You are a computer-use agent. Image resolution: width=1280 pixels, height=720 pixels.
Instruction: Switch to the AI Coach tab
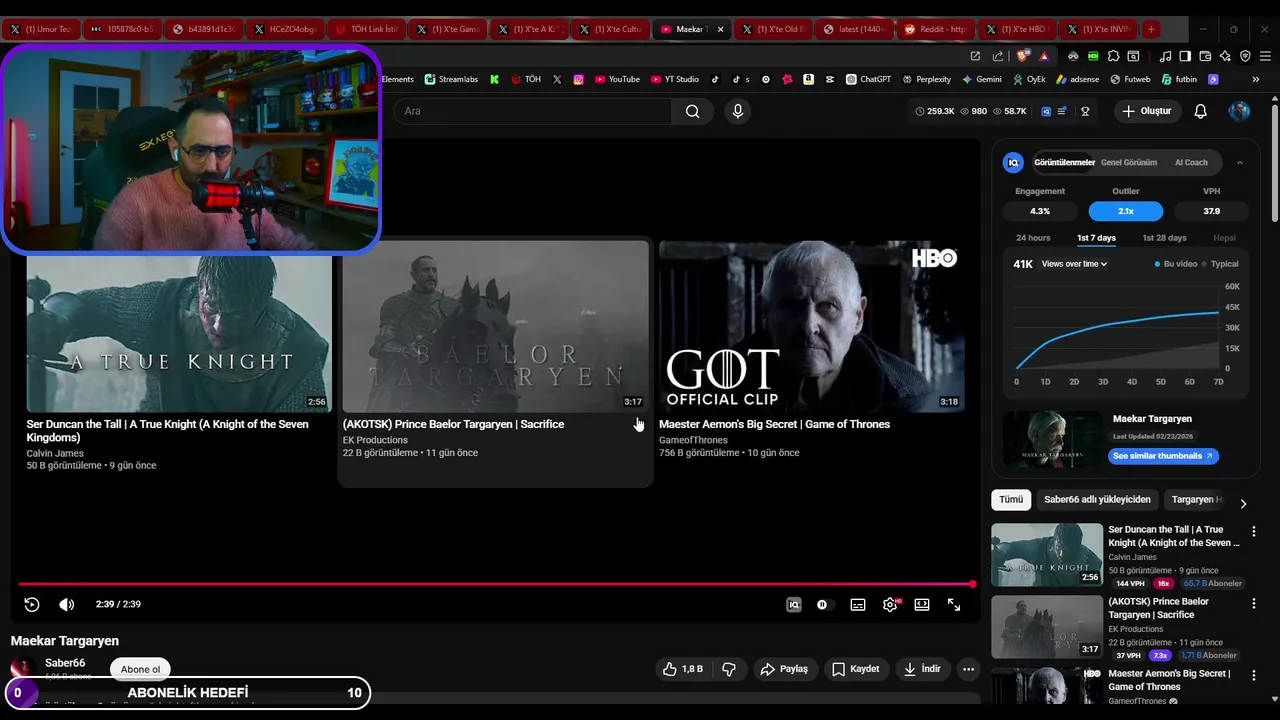tap(1191, 162)
